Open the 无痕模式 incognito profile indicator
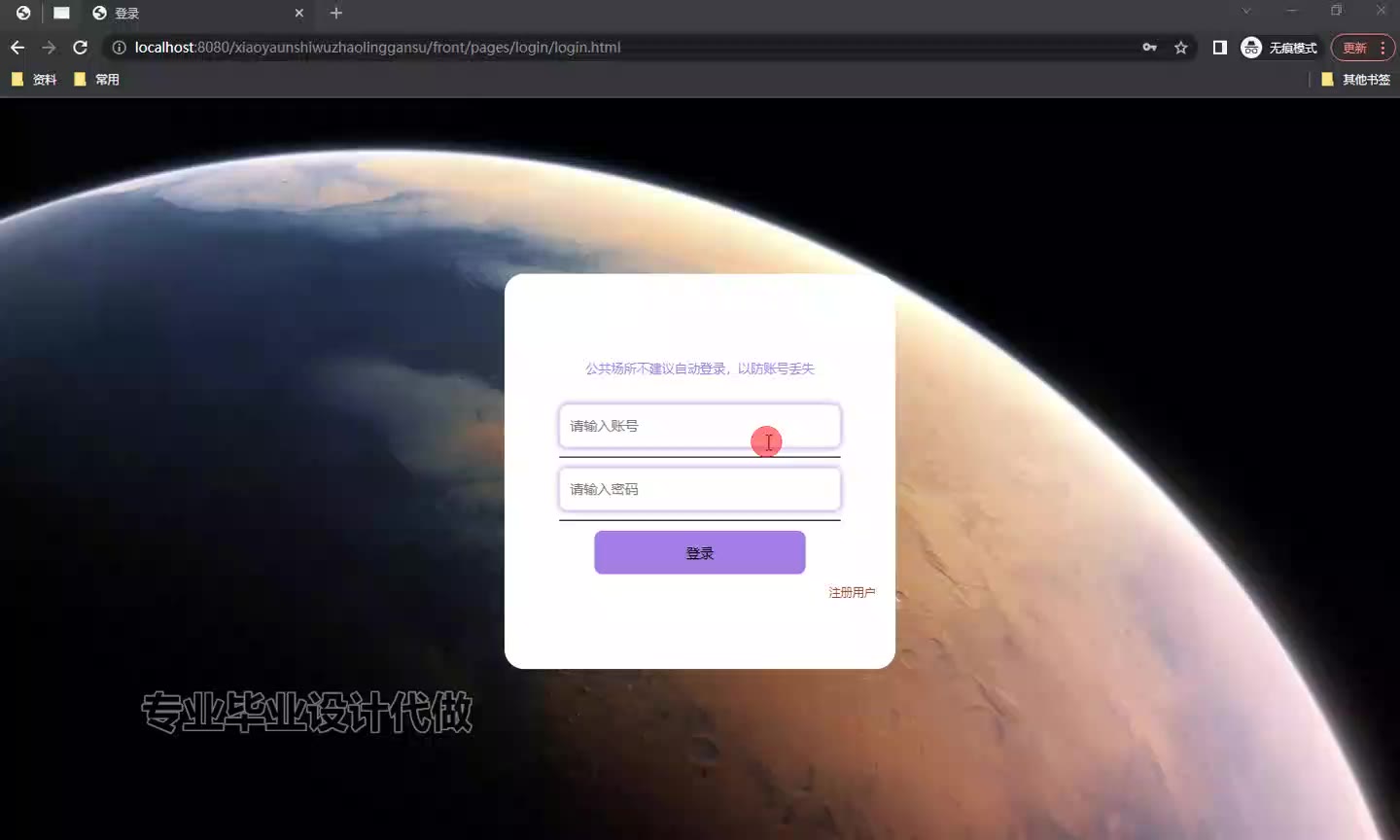This screenshot has width=1400, height=840. [1279, 48]
